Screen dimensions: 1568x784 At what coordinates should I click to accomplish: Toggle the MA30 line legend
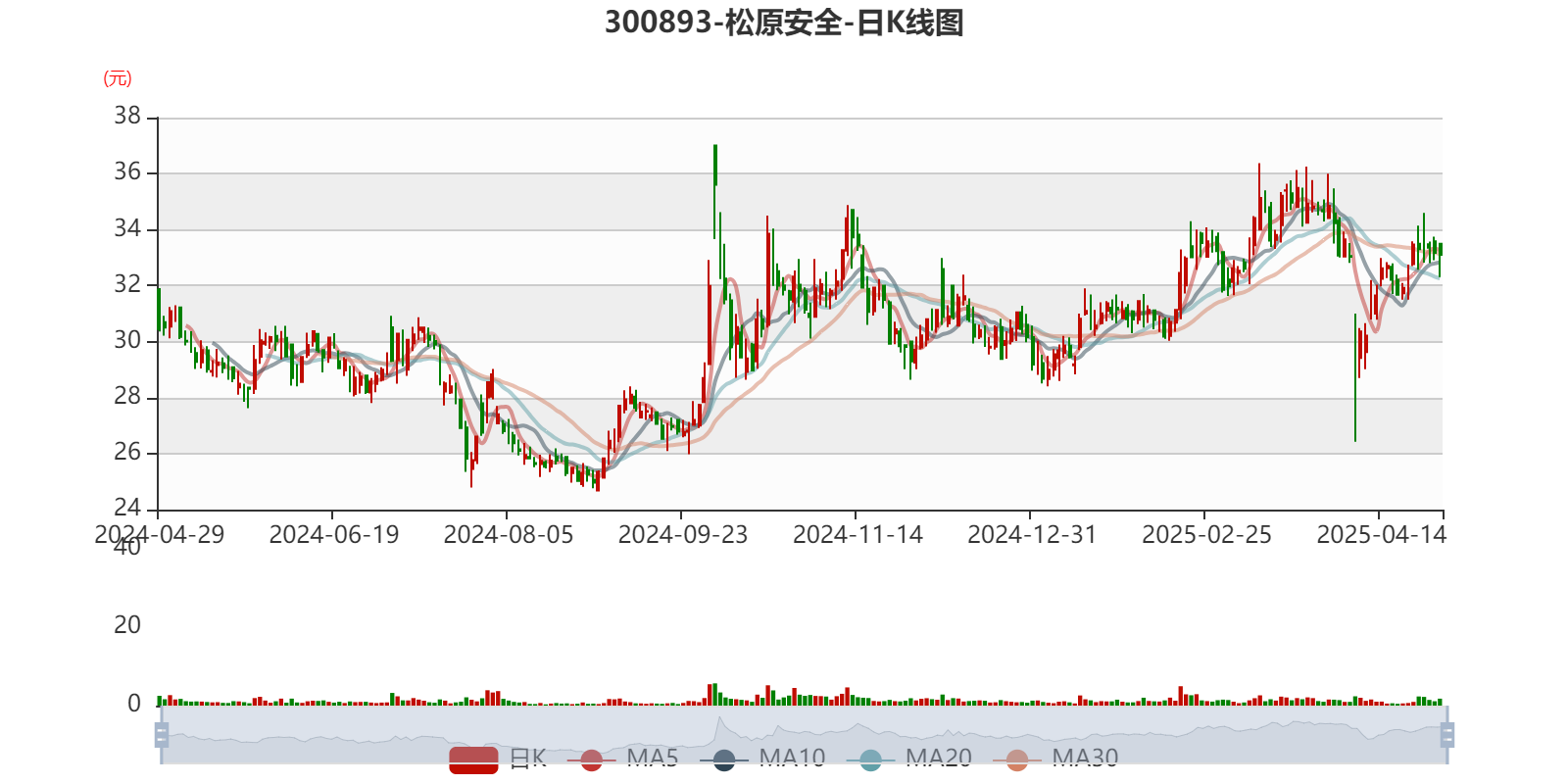(1055, 759)
